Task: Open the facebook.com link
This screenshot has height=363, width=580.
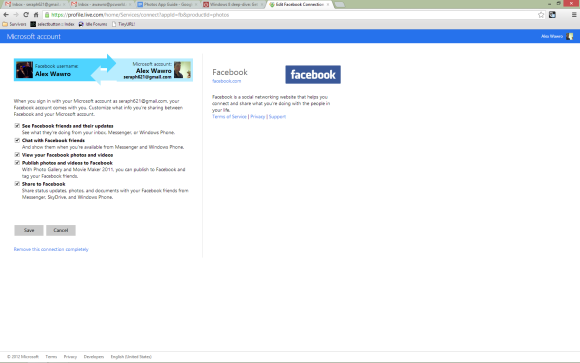Action: (226, 81)
